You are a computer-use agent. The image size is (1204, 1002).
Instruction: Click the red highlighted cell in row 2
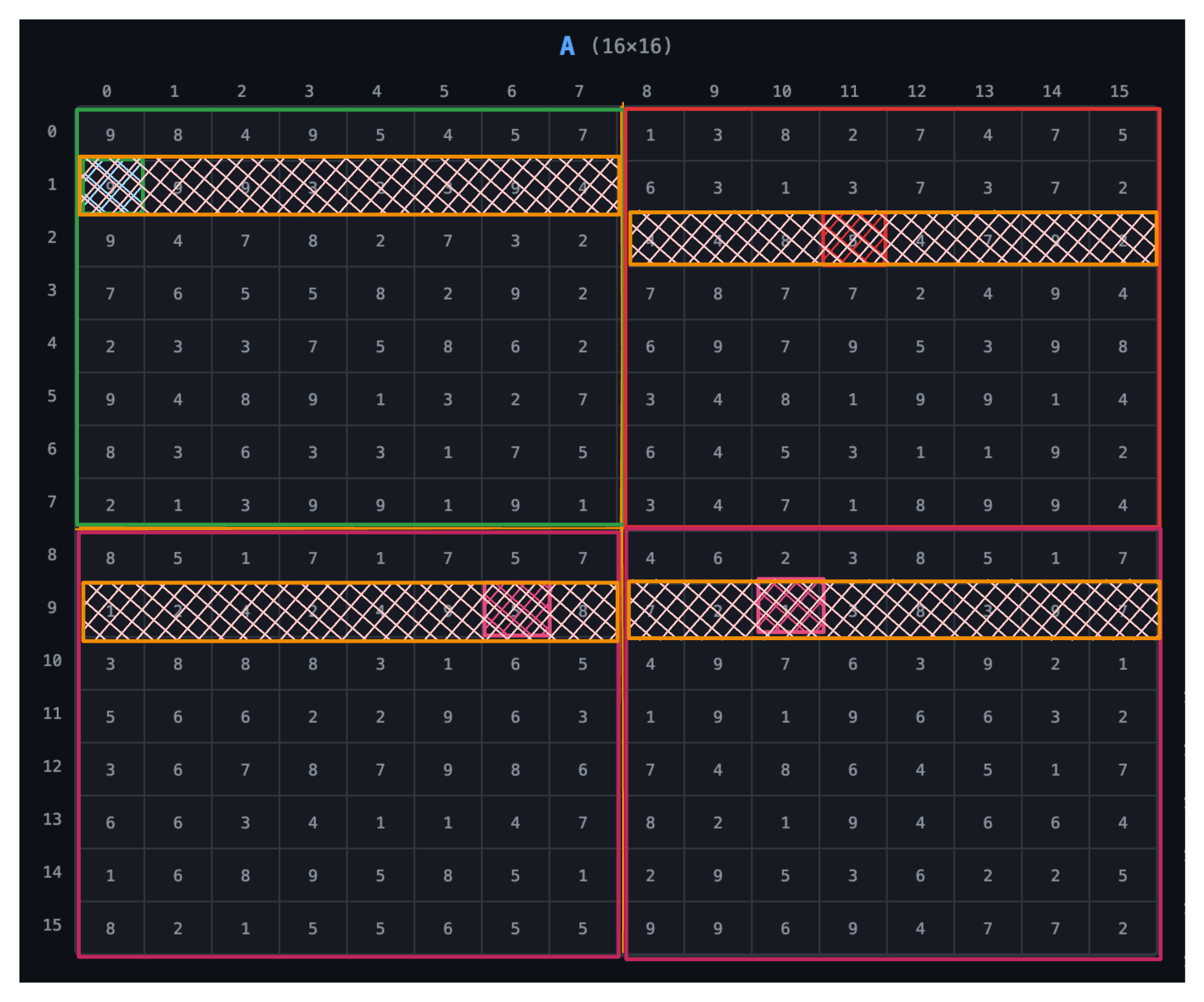click(x=853, y=239)
